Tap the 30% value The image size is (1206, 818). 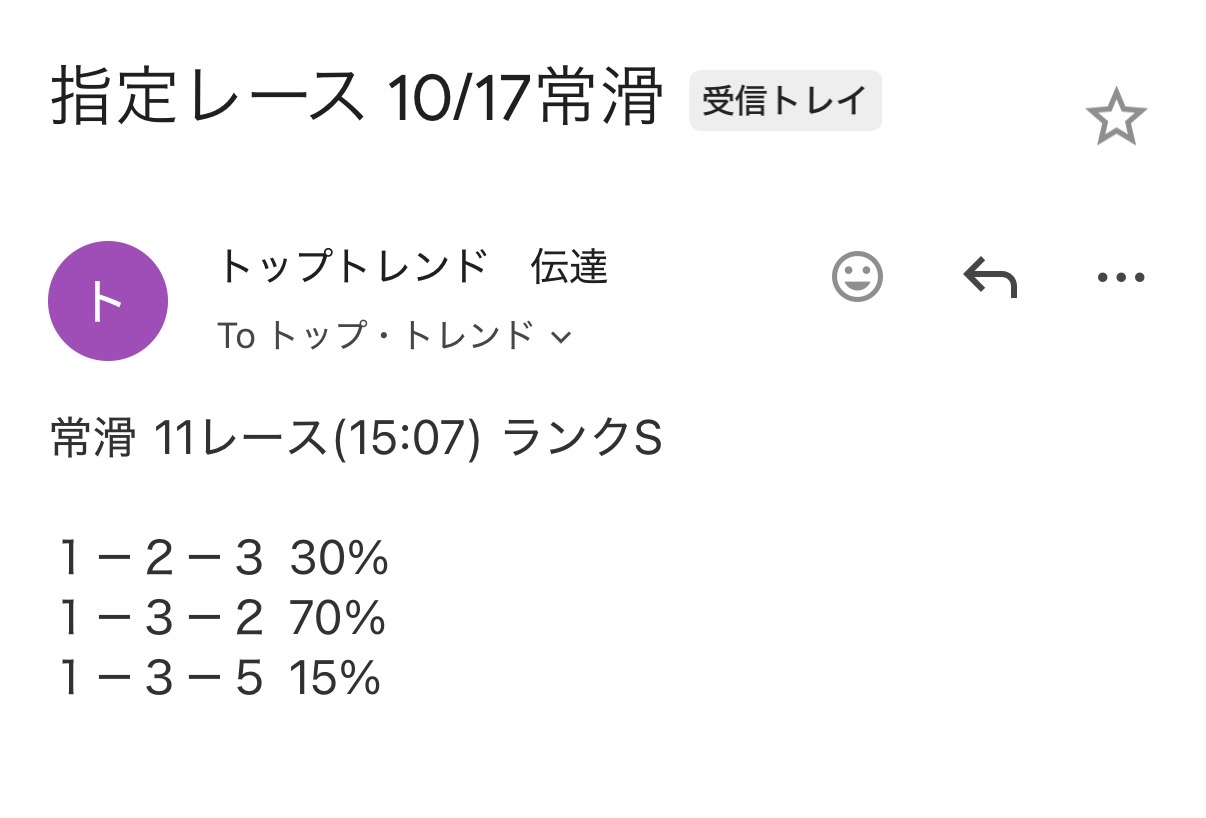[338, 560]
